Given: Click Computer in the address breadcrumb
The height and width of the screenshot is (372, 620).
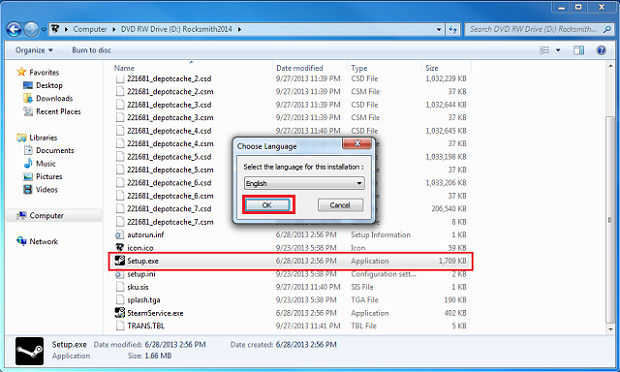Looking at the screenshot, I should [90, 29].
